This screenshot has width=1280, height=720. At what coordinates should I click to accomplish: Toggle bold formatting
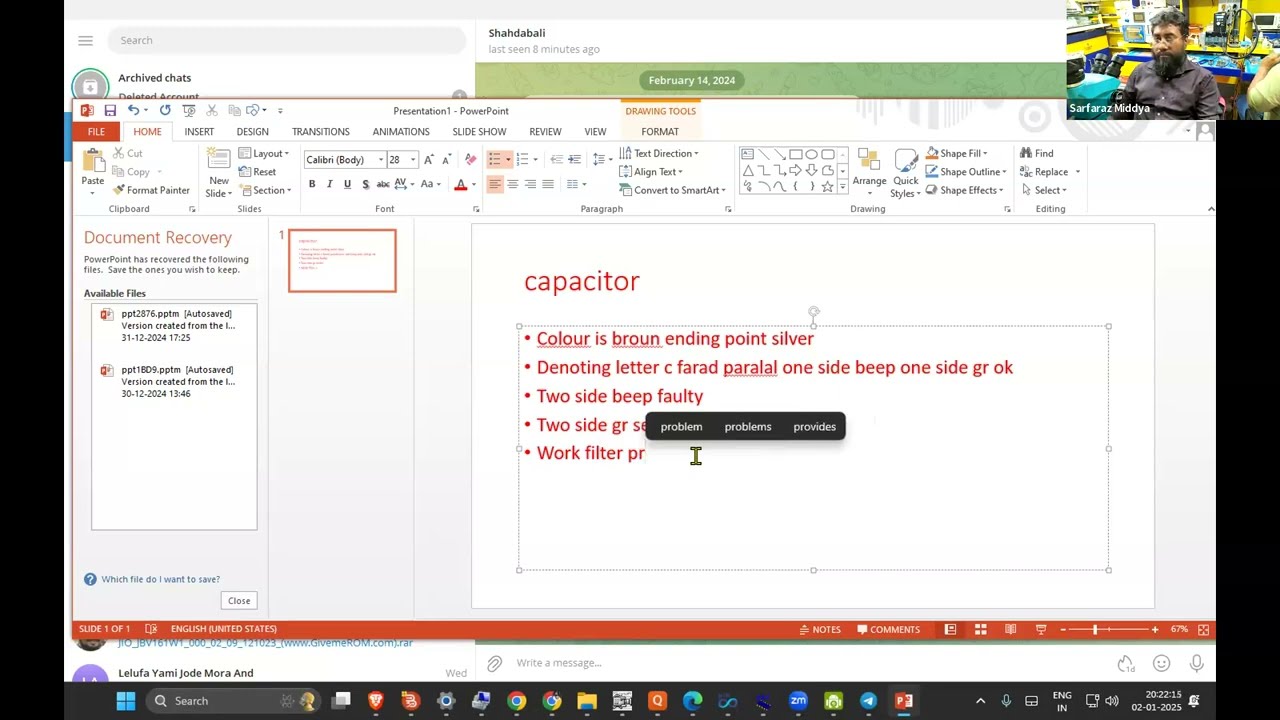312,184
